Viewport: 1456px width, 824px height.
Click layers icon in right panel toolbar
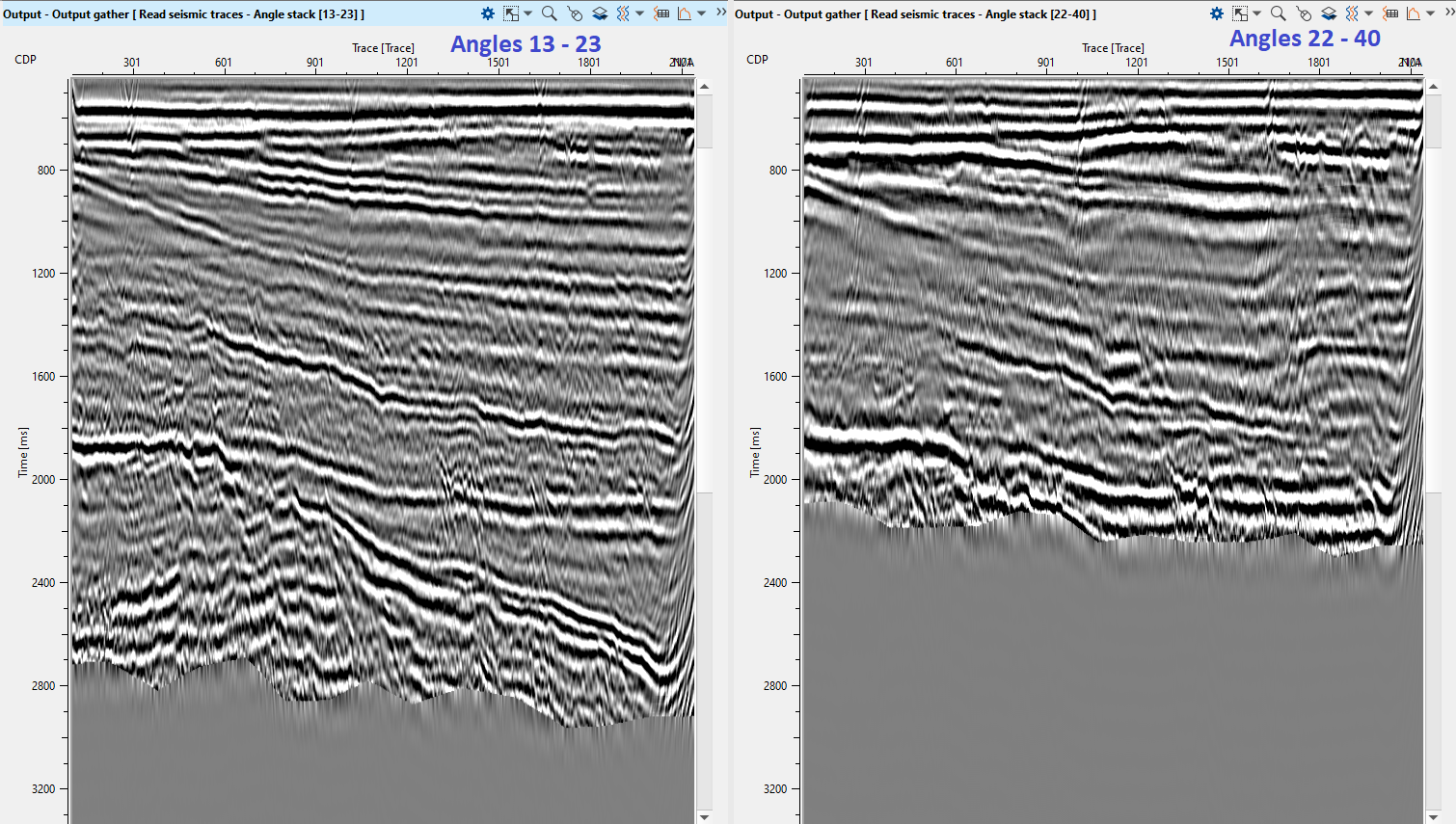click(1328, 13)
